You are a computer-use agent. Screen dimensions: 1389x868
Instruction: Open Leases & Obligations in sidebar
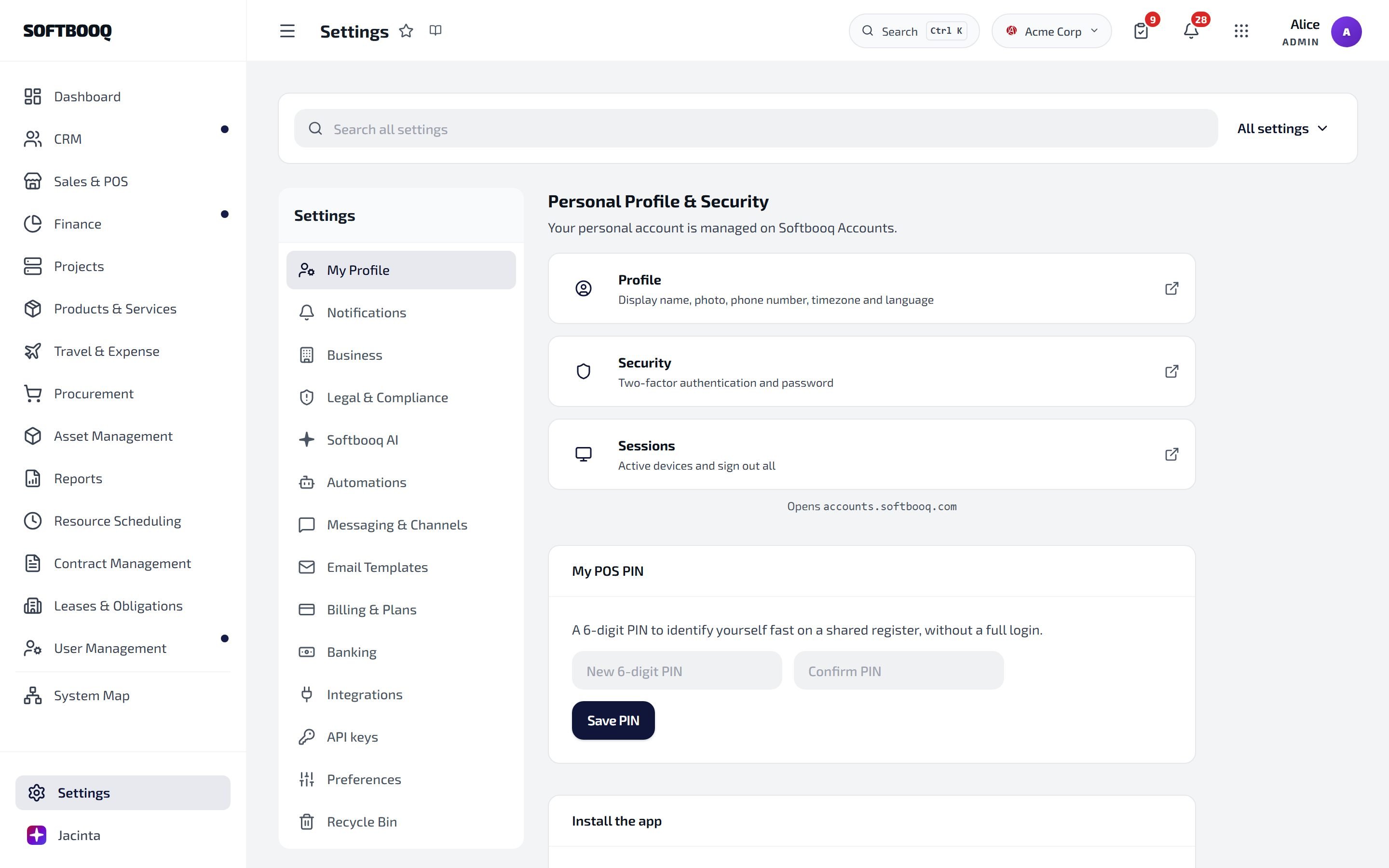pos(123,606)
